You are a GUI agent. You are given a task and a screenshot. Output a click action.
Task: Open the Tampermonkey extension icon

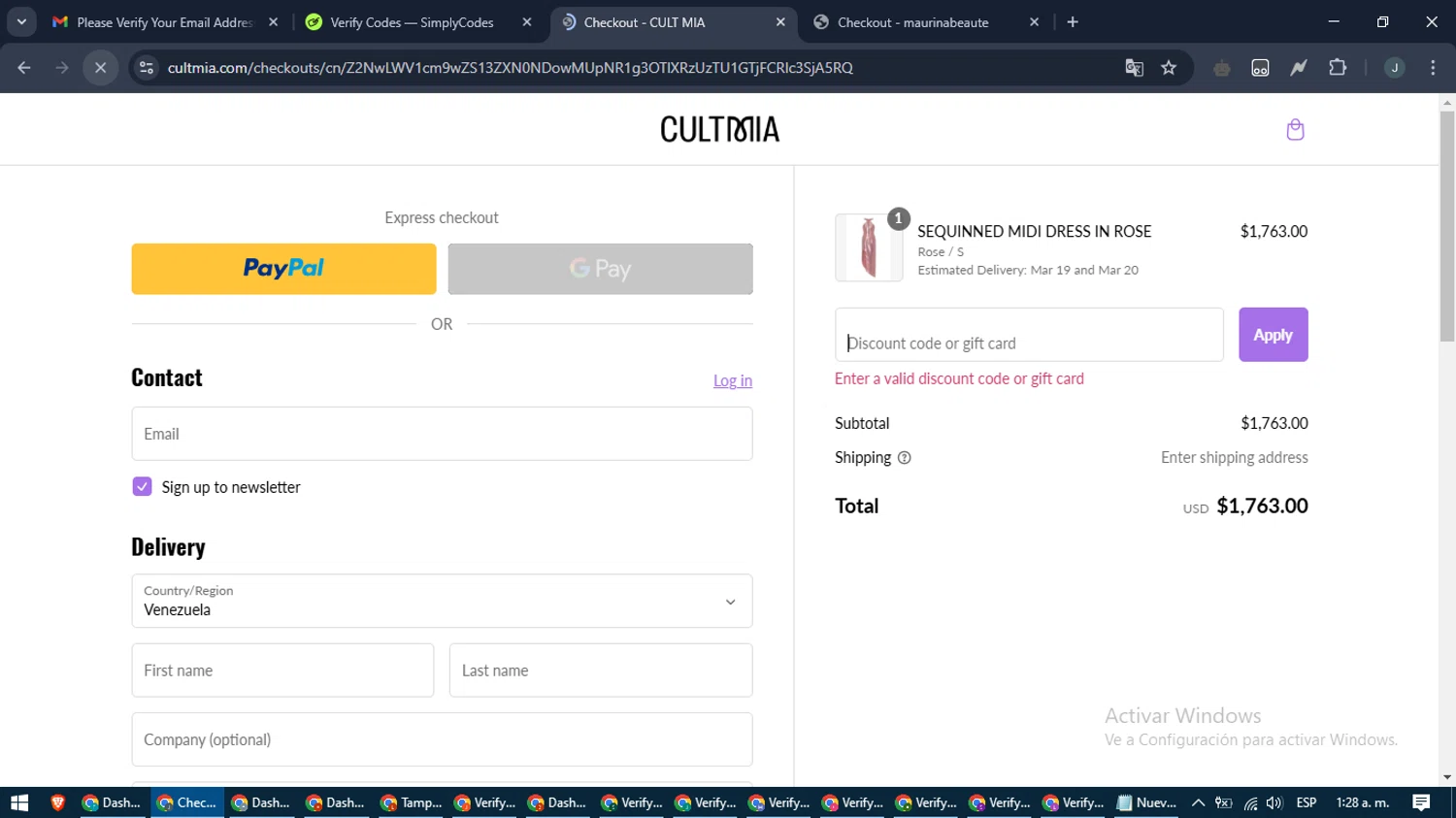1260,68
